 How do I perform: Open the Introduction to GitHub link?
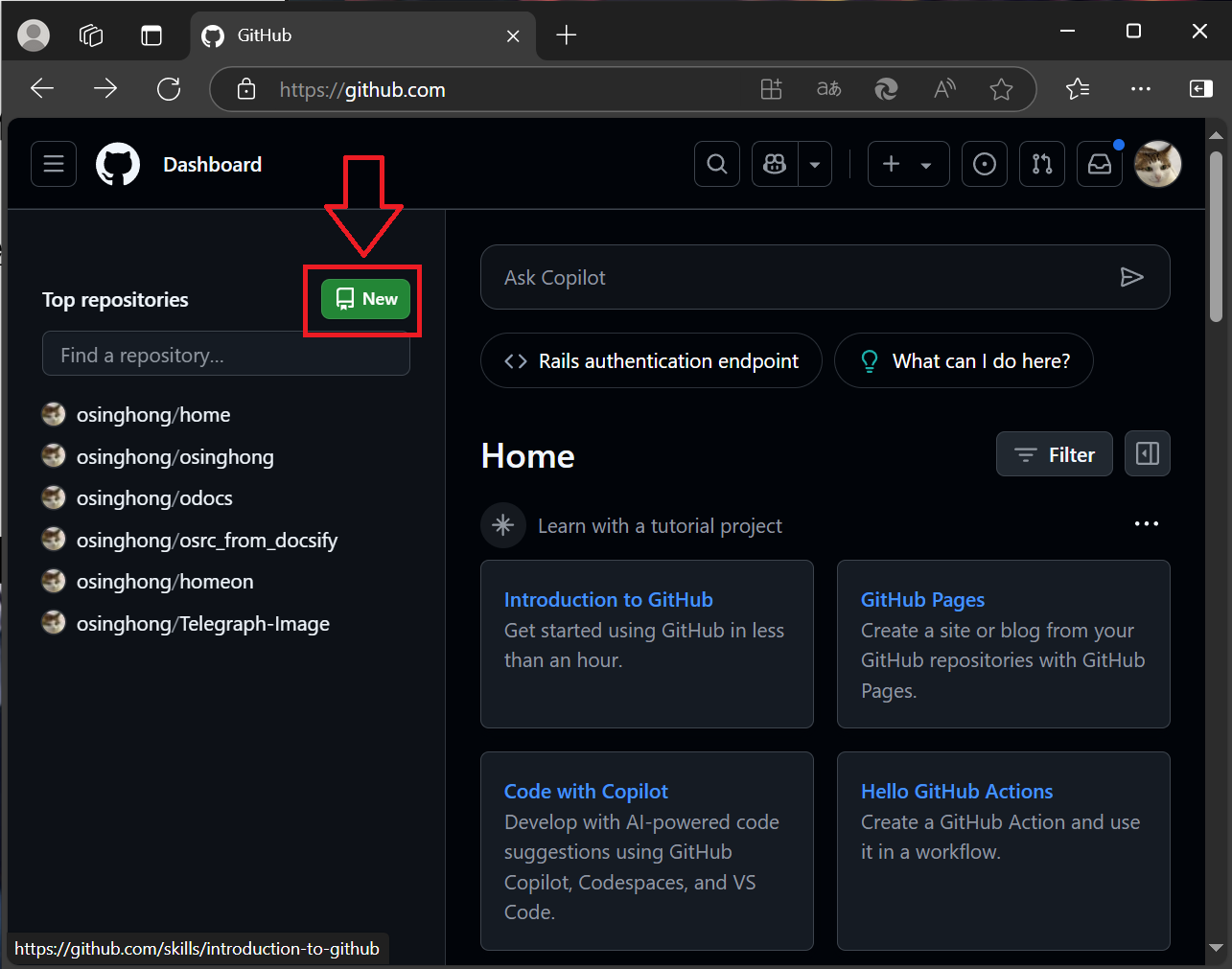click(x=608, y=600)
